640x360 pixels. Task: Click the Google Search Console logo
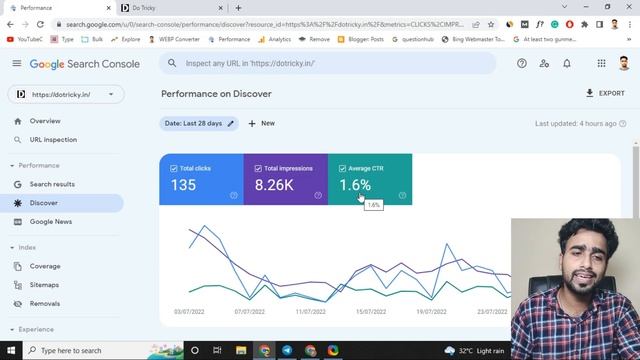[84, 64]
